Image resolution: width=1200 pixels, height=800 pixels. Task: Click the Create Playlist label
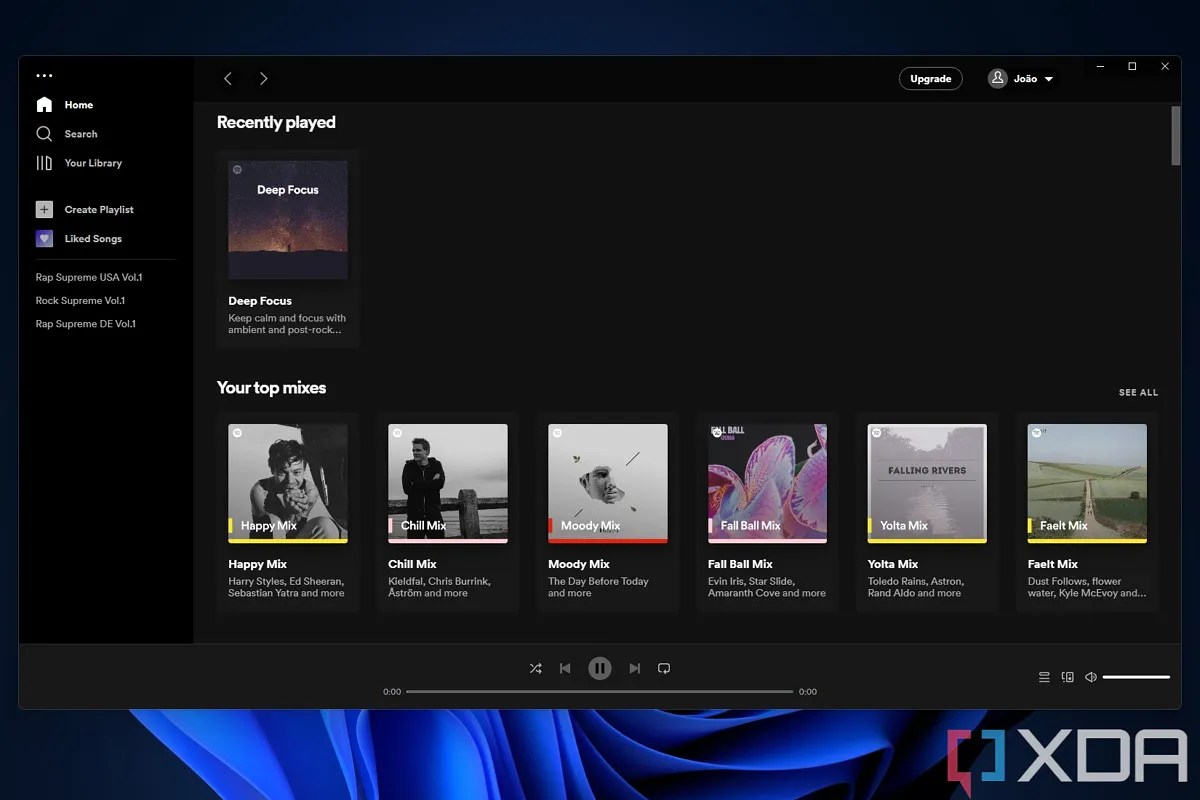[x=99, y=209]
